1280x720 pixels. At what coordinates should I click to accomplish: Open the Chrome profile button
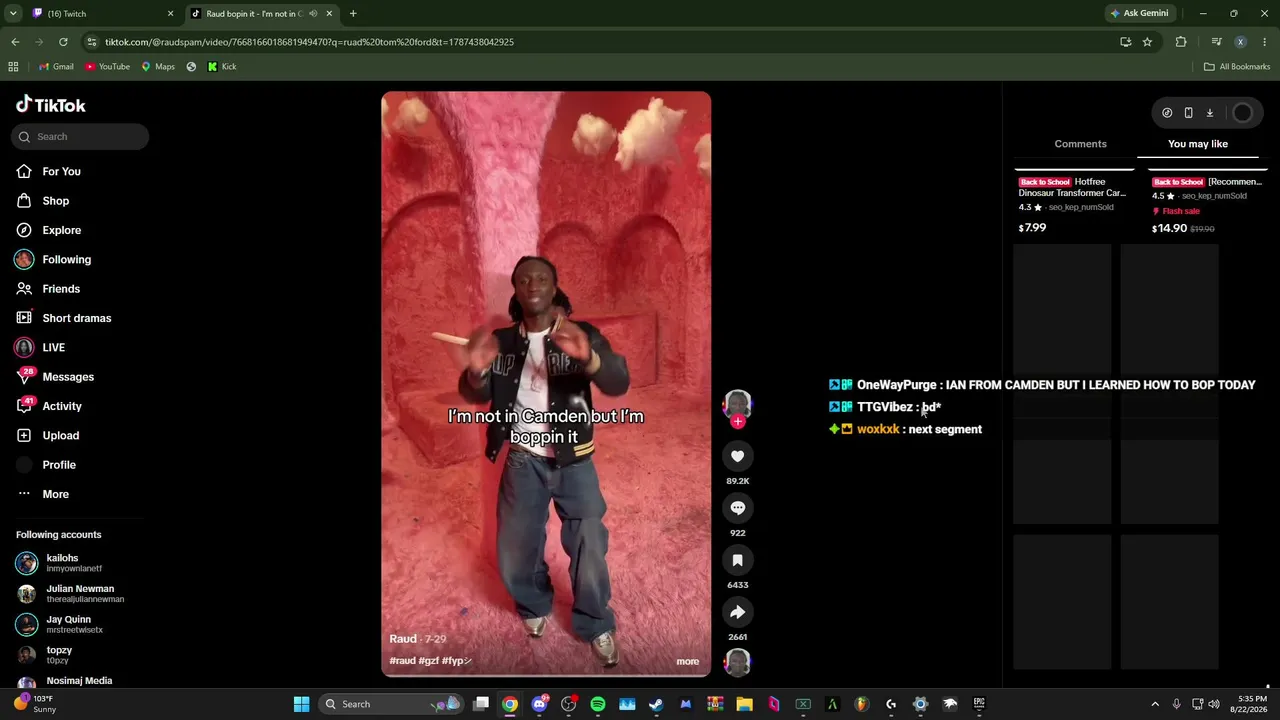[1240, 42]
